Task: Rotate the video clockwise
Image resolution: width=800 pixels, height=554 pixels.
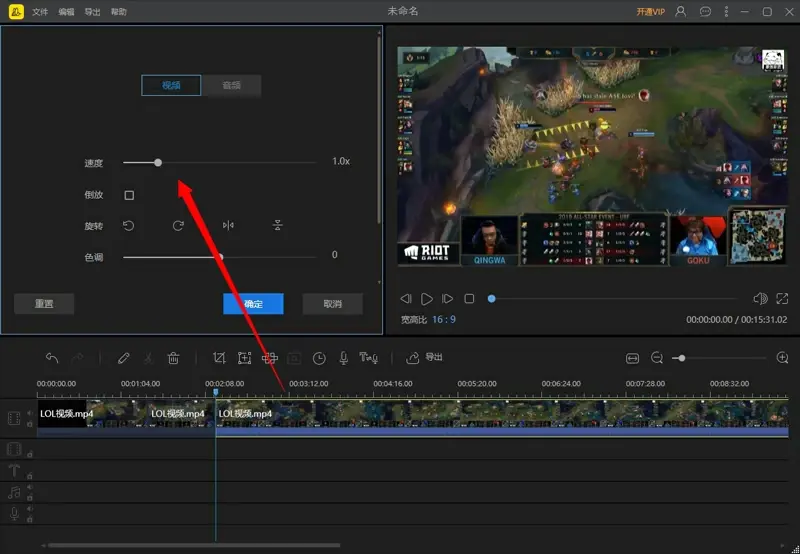Action: click(x=178, y=225)
